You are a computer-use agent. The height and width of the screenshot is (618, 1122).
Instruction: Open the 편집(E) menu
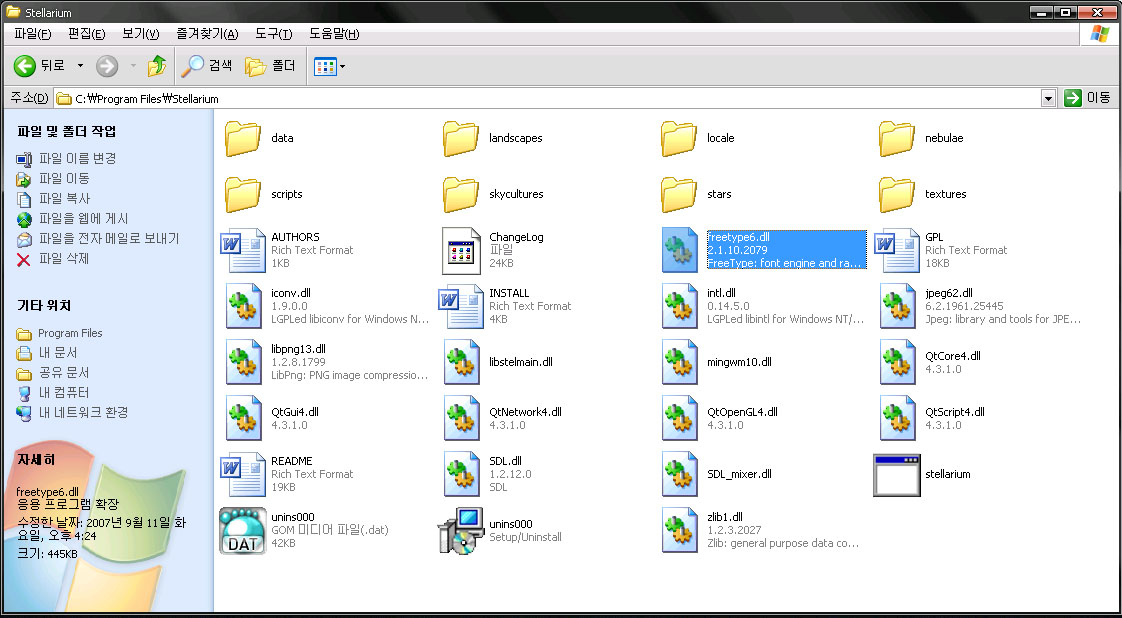click(x=87, y=34)
